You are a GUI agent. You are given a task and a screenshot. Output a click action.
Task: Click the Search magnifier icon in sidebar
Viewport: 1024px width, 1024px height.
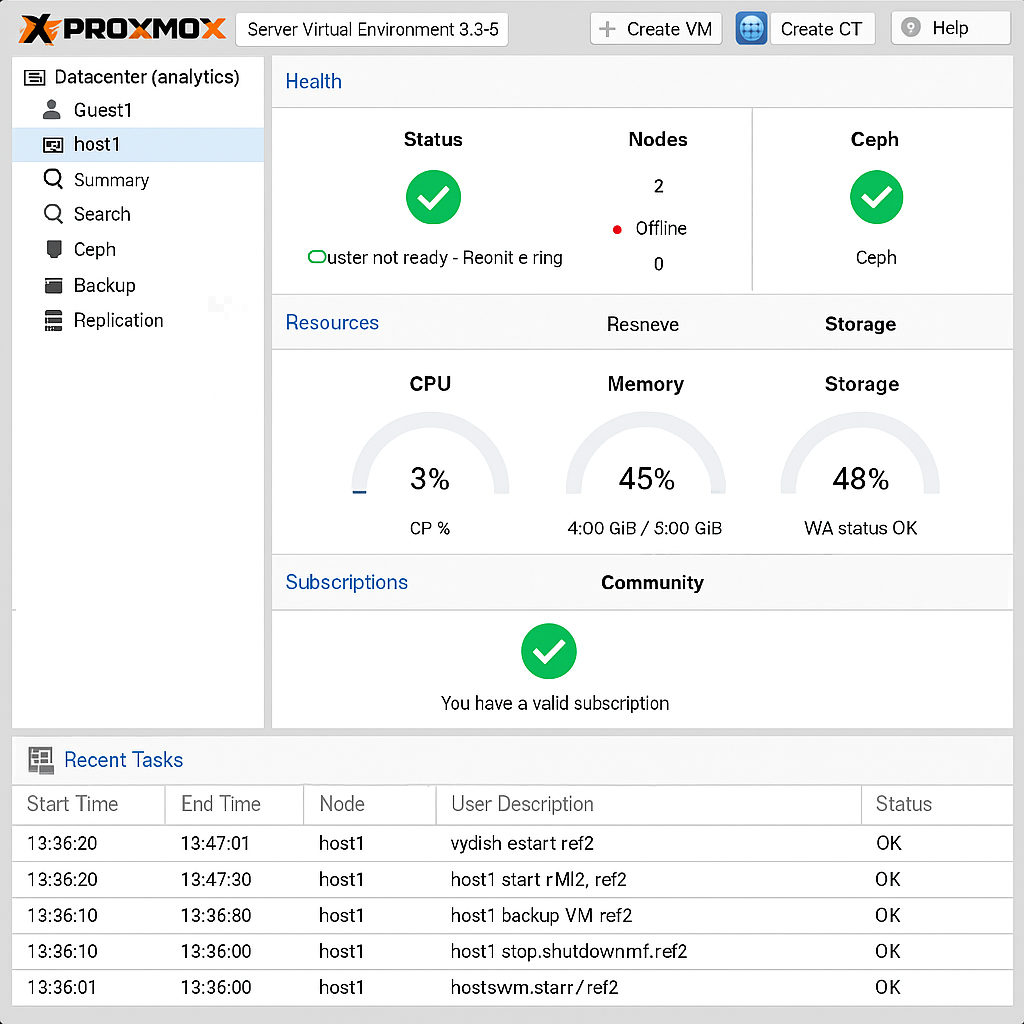pyautogui.click(x=51, y=214)
